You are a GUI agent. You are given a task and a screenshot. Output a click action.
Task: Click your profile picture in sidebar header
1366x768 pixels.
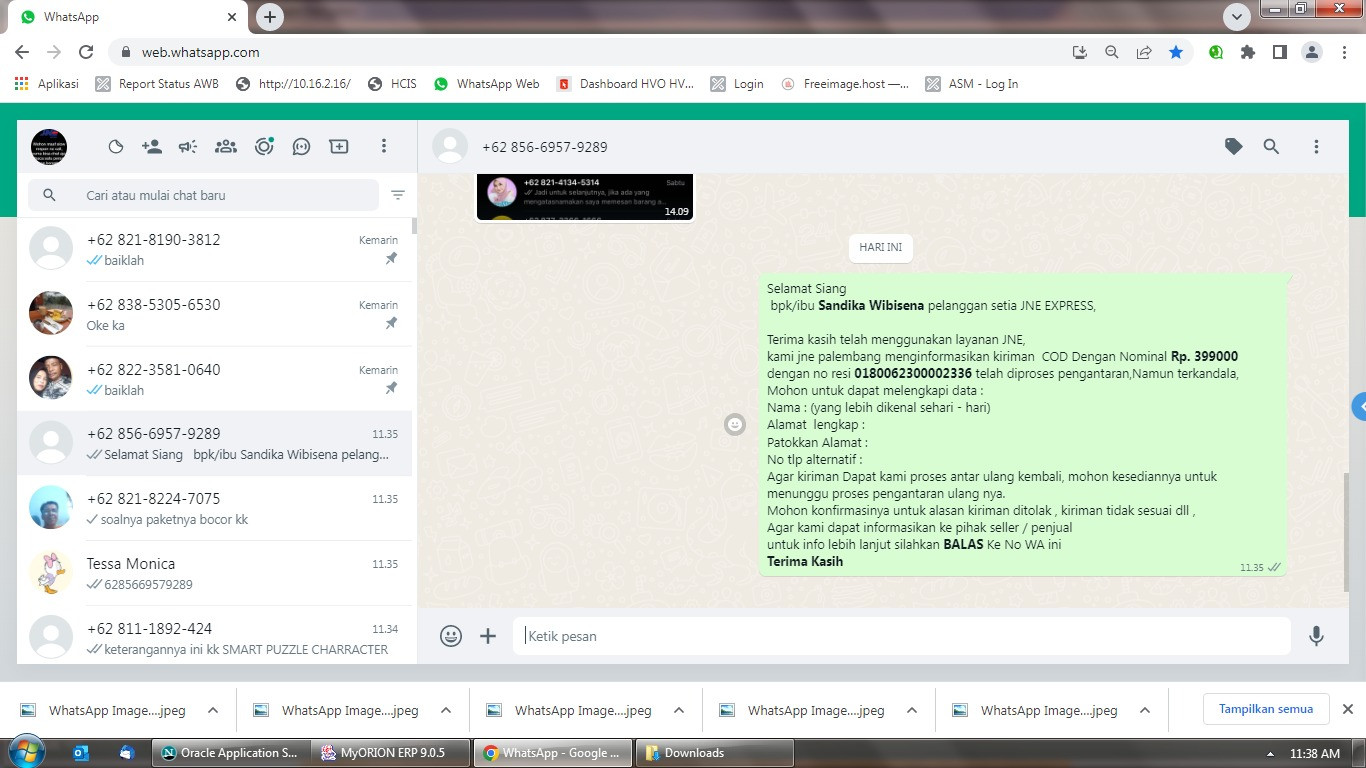pos(49,147)
